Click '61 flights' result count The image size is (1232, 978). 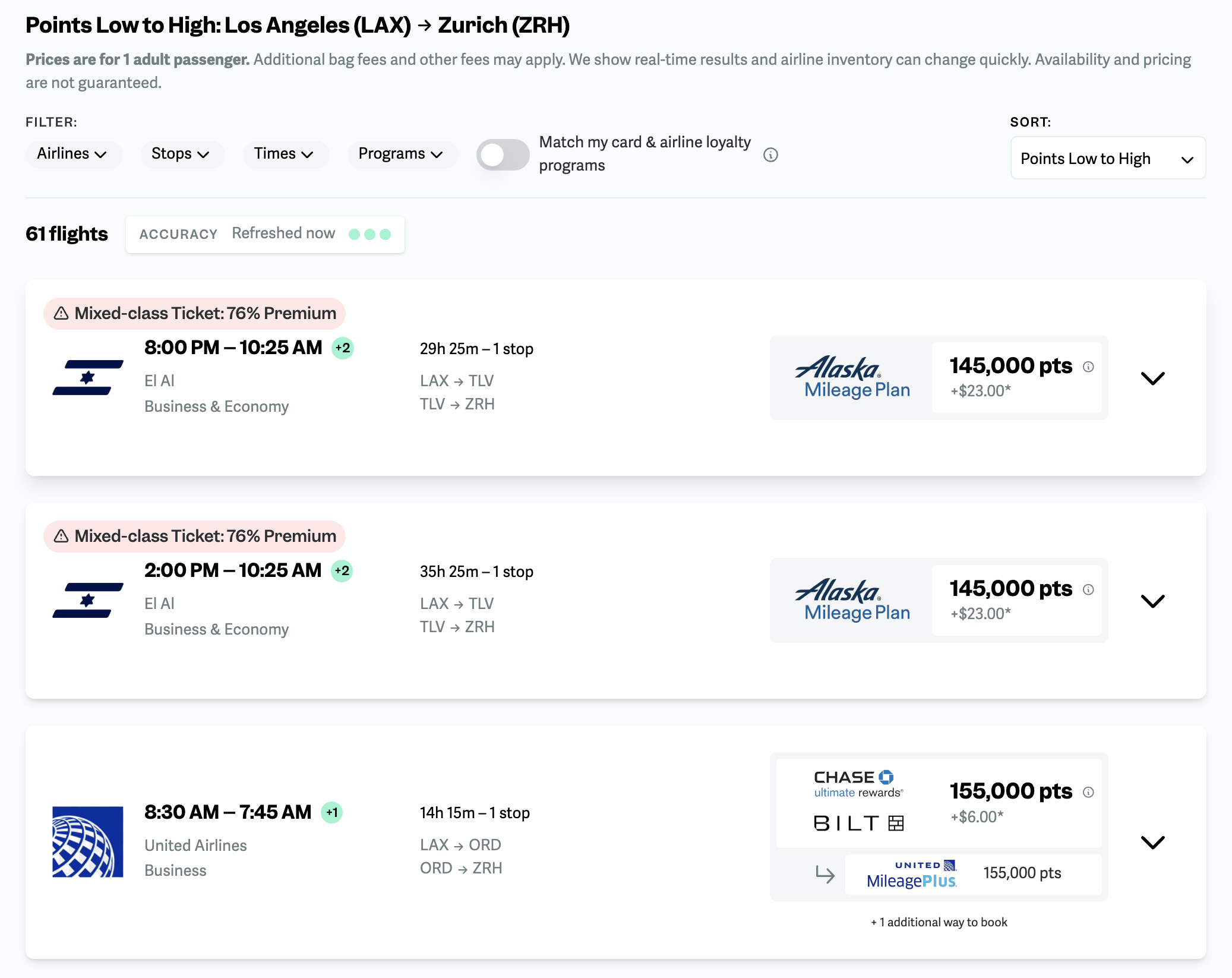(67, 234)
